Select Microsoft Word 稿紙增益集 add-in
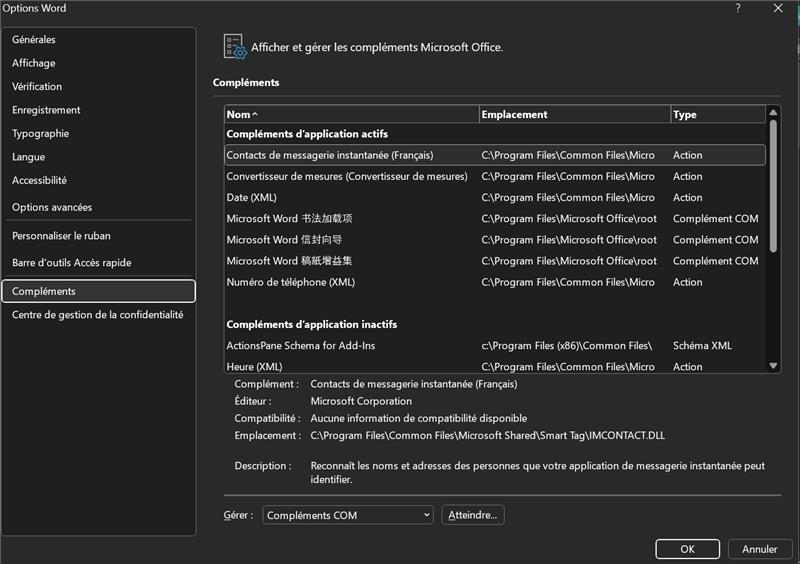Viewport: 800px width, 564px height. click(x=495, y=261)
